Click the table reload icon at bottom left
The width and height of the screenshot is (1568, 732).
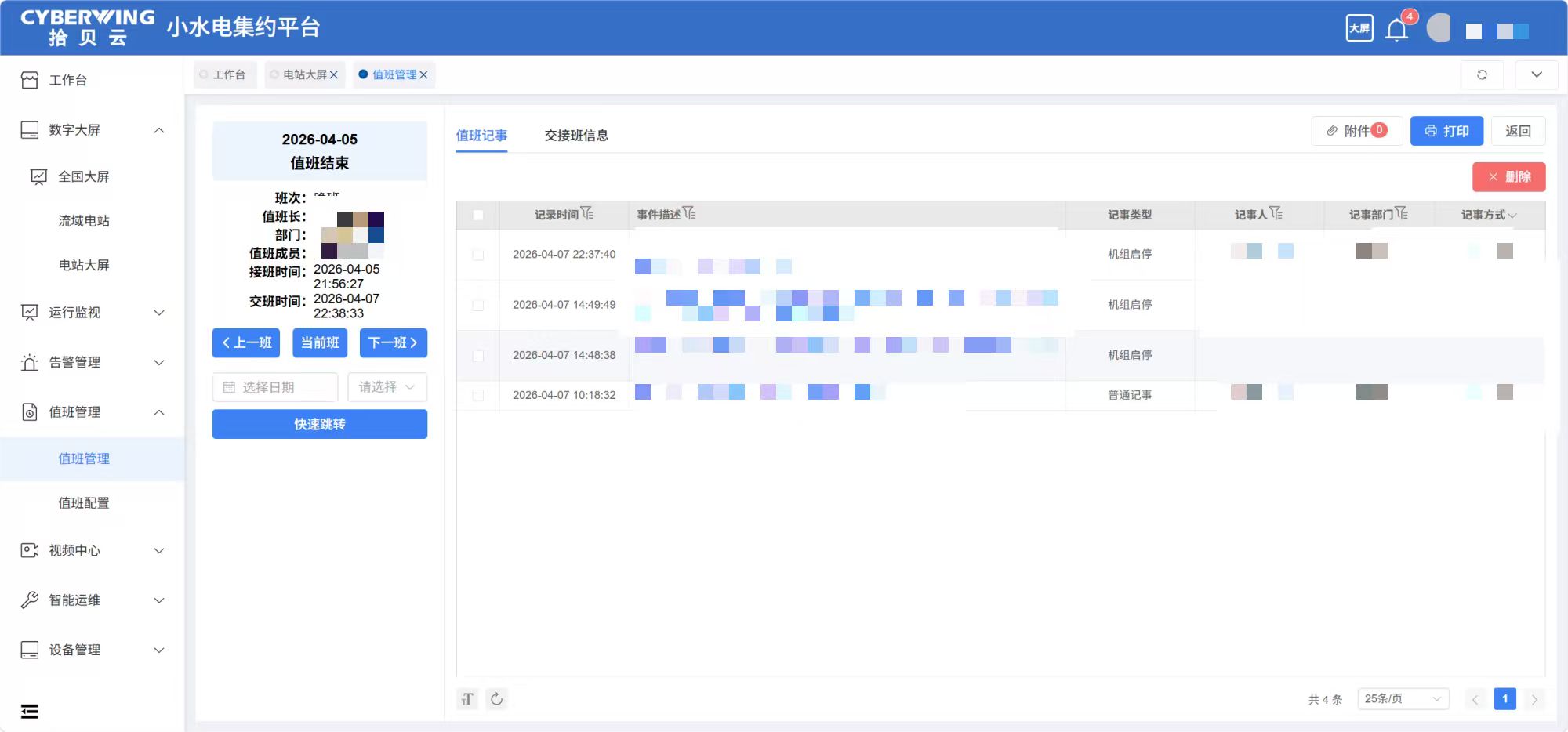(x=496, y=698)
